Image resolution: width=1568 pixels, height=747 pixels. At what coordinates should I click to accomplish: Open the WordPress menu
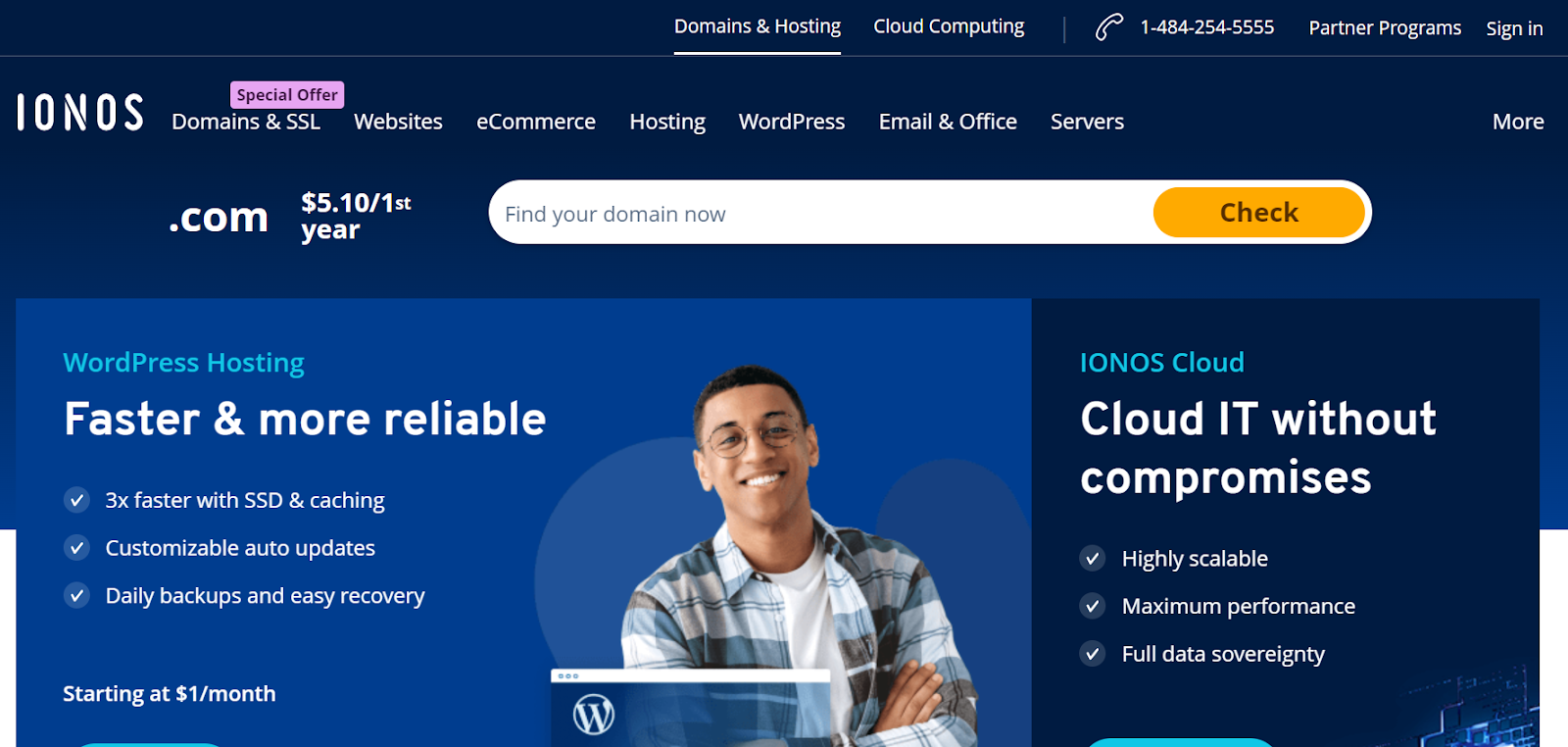[x=792, y=122]
